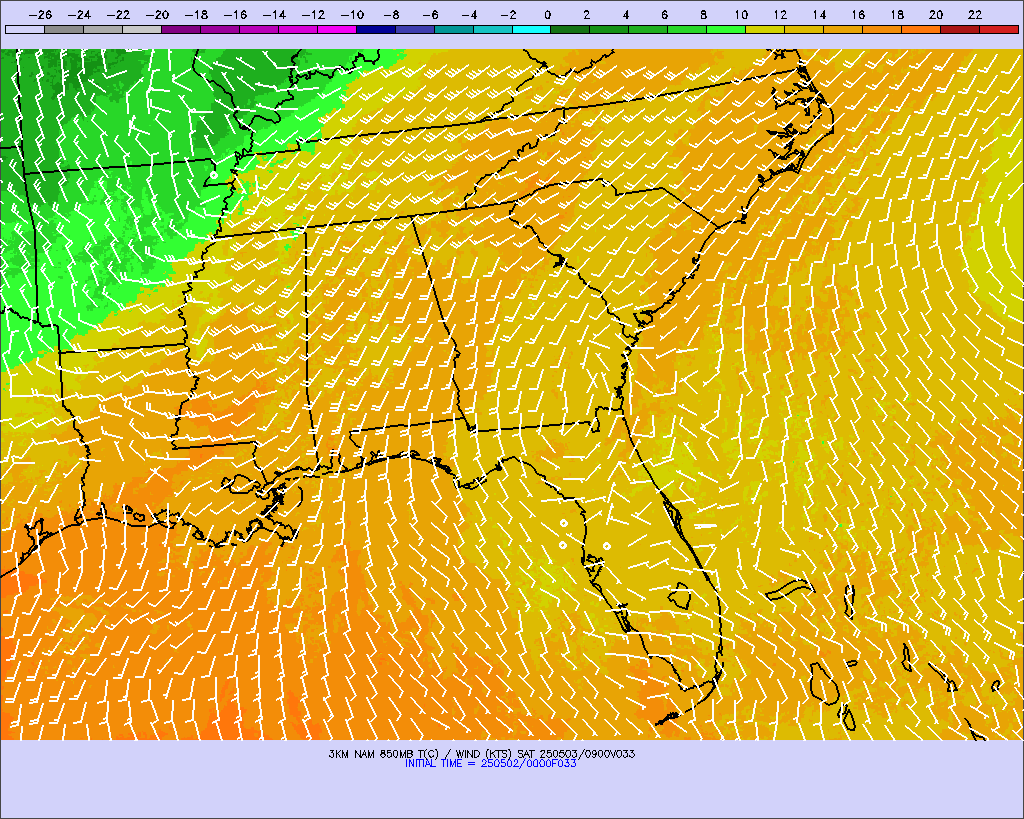Click the light green swatch between 6 and 8
Image resolution: width=1024 pixels, height=819 pixels.
point(688,29)
